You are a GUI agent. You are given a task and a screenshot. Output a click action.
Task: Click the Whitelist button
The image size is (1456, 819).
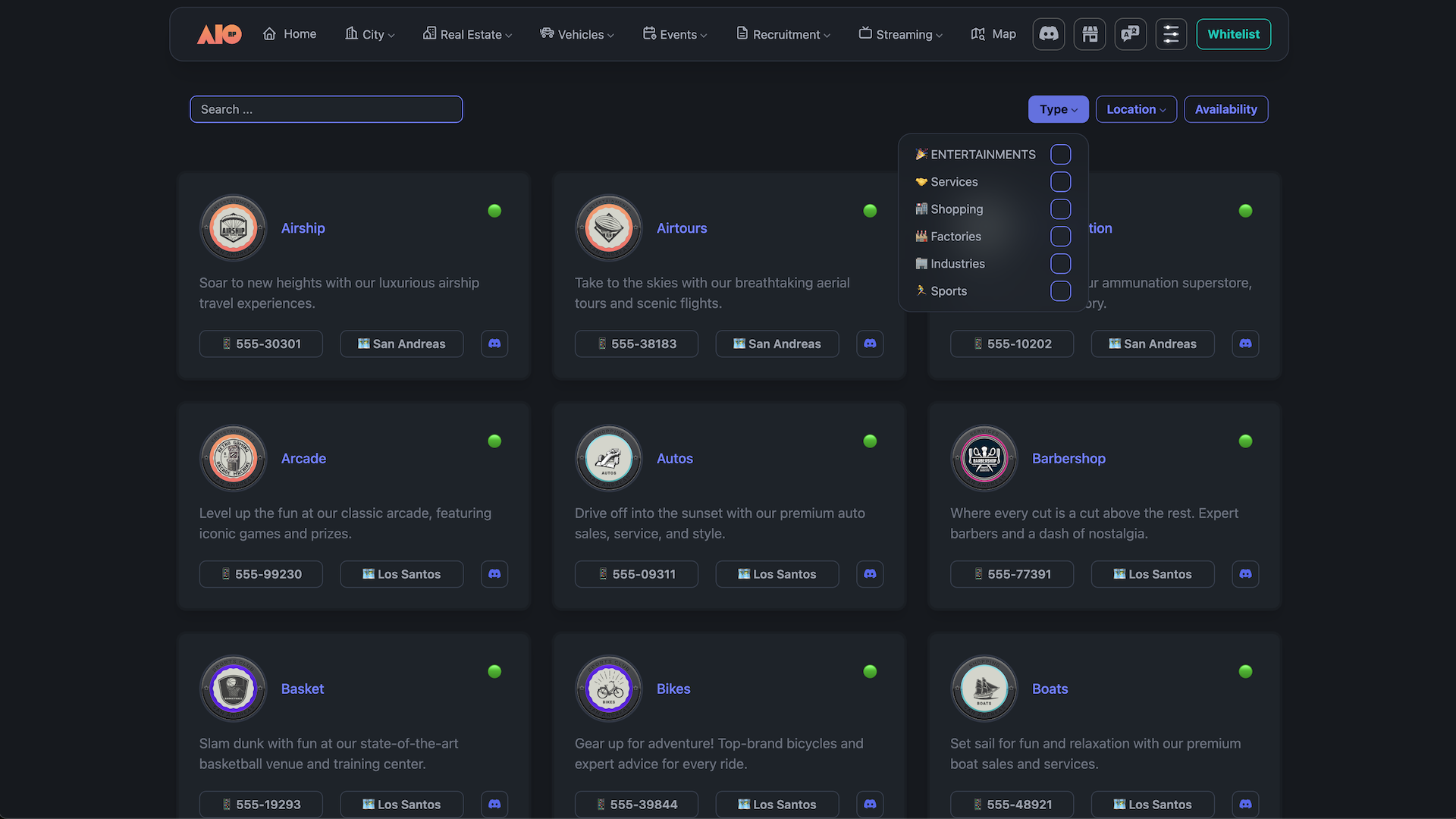pos(1233,34)
